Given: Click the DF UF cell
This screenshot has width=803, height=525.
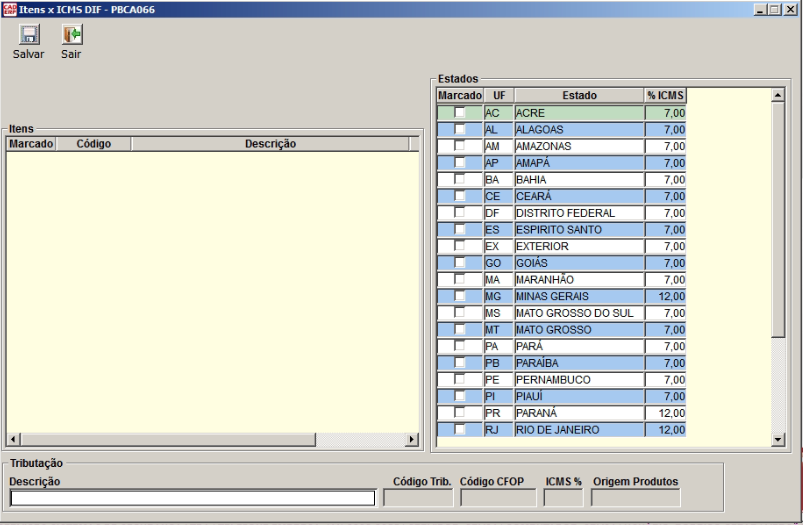Looking at the screenshot, I should (499, 213).
